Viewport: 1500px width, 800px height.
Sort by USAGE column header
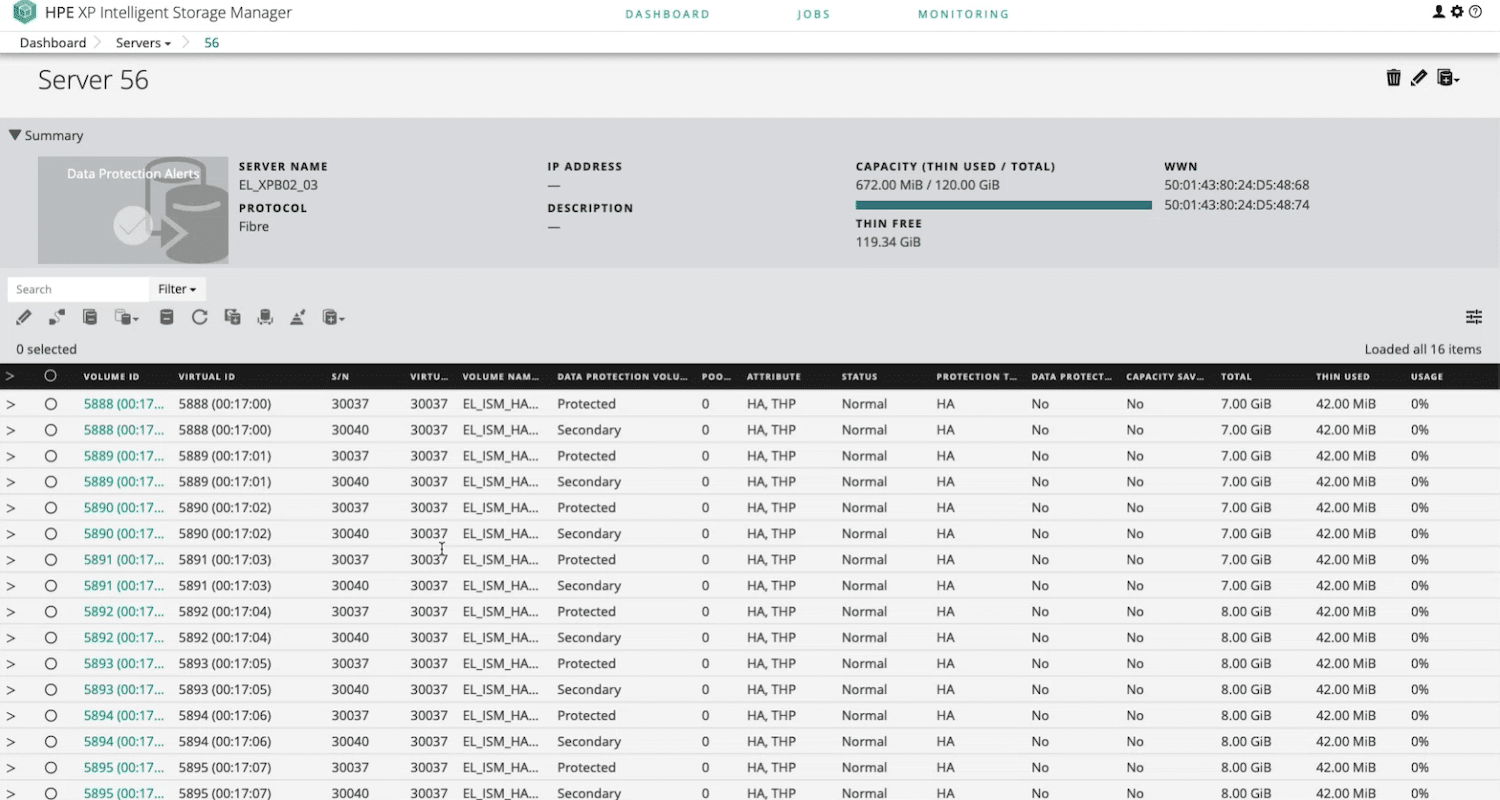[1427, 377]
